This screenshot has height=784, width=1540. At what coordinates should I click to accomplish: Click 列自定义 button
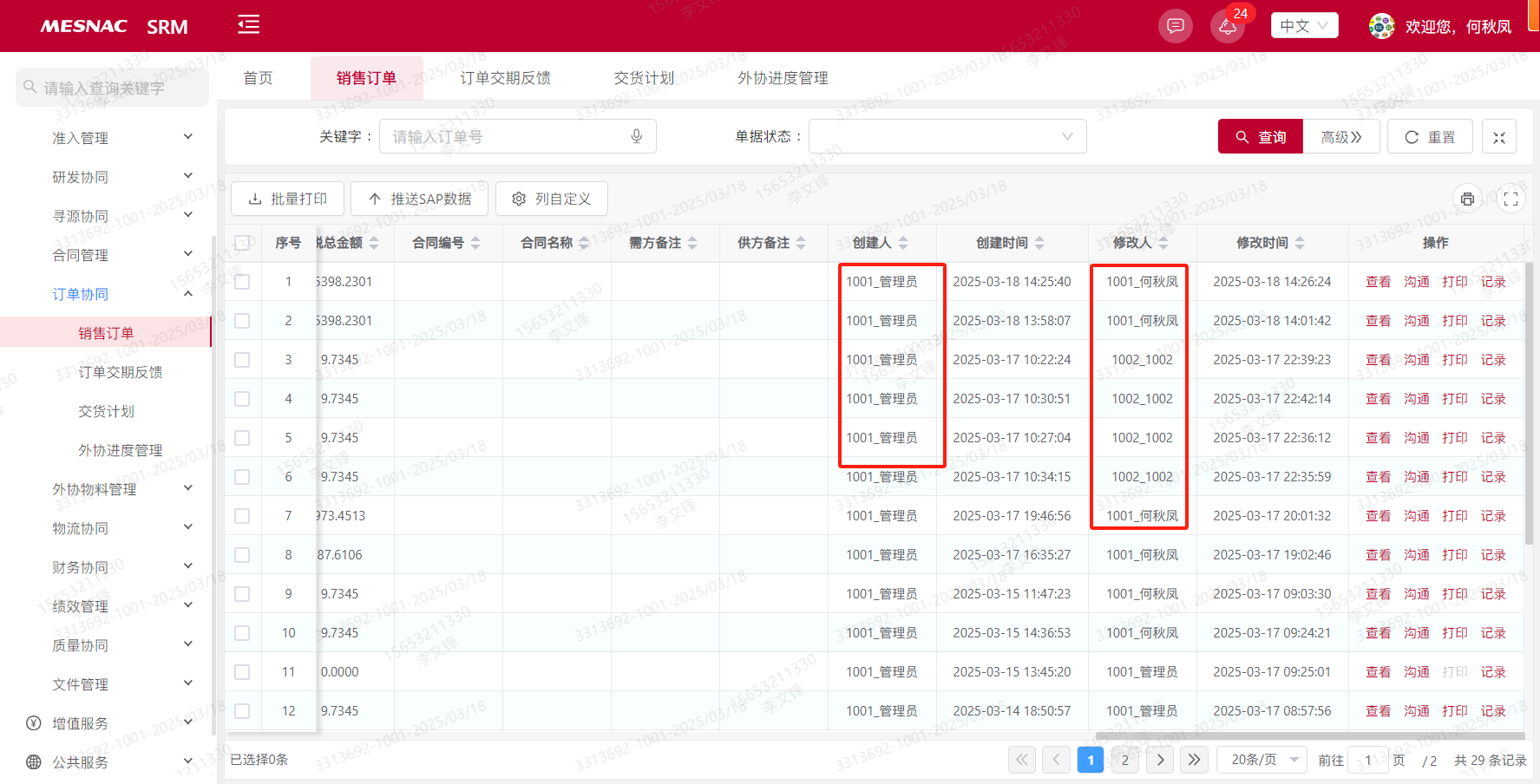tap(552, 199)
